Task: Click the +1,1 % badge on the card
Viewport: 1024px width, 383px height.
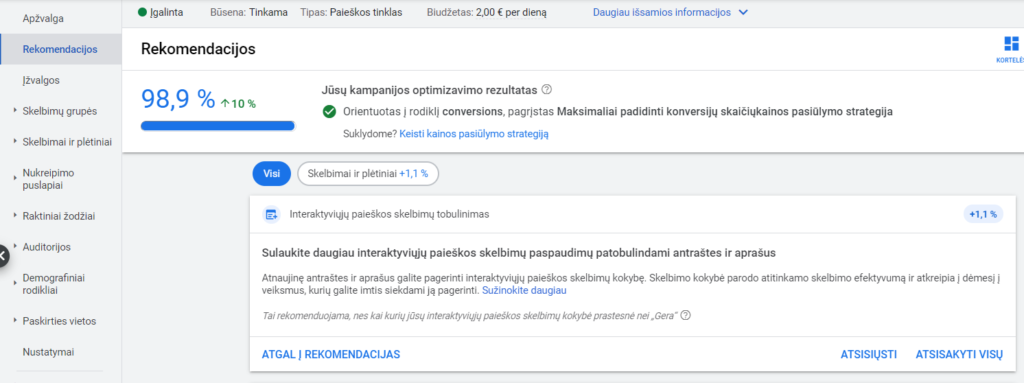Action: 984,214
